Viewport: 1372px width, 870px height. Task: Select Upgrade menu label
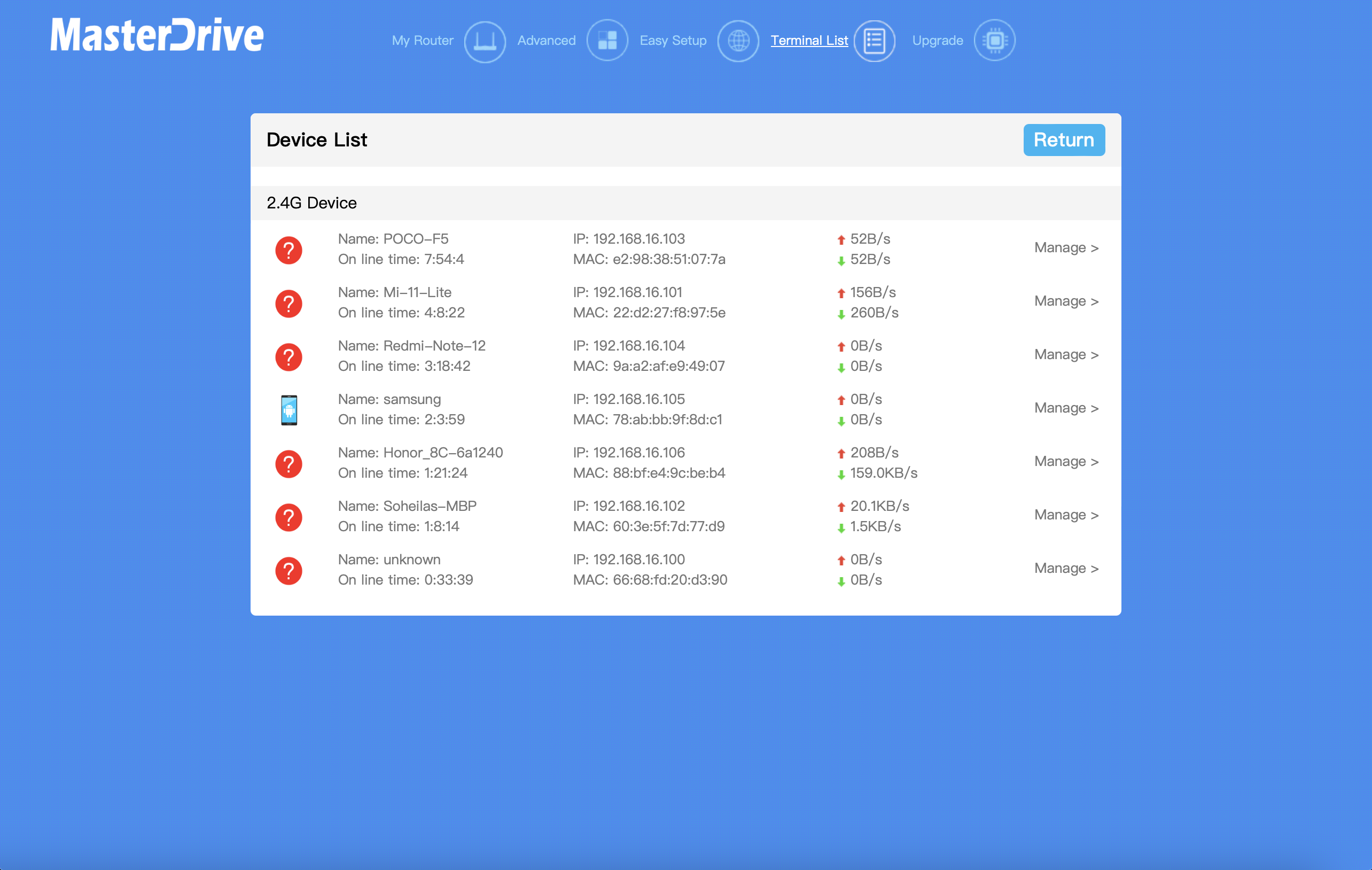click(x=937, y=41)
